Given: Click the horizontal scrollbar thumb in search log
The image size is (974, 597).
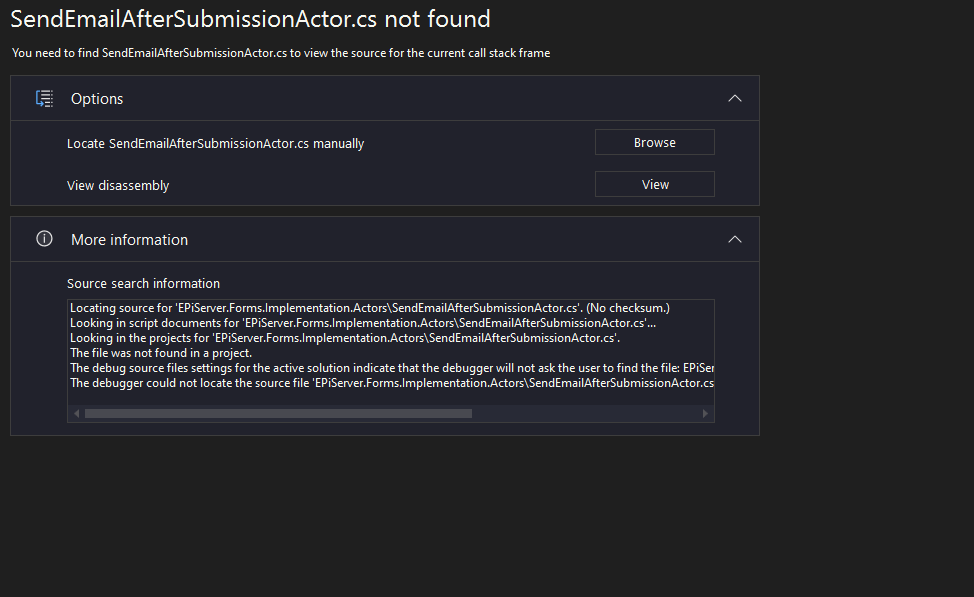Looking at the screenshot, I should point(278,413).
